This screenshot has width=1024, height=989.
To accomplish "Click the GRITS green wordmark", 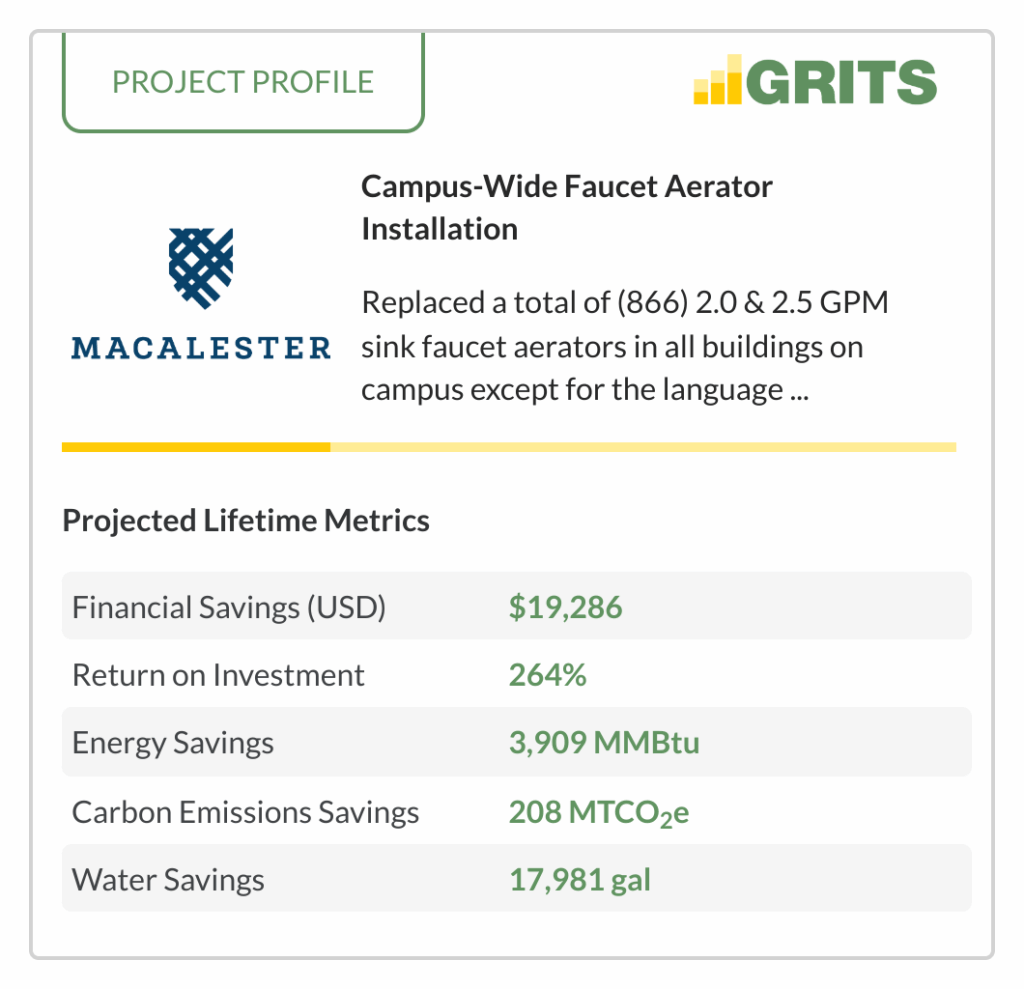I will point(842,82).
